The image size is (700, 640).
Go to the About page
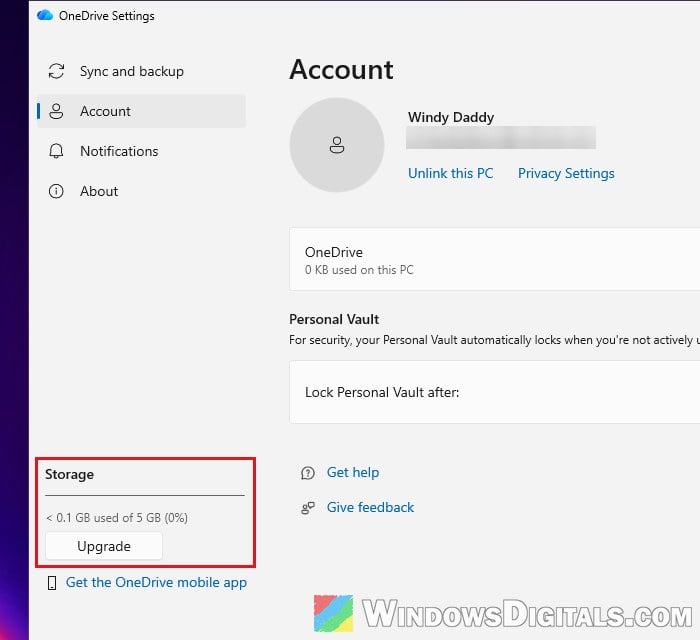coord(141,191)
